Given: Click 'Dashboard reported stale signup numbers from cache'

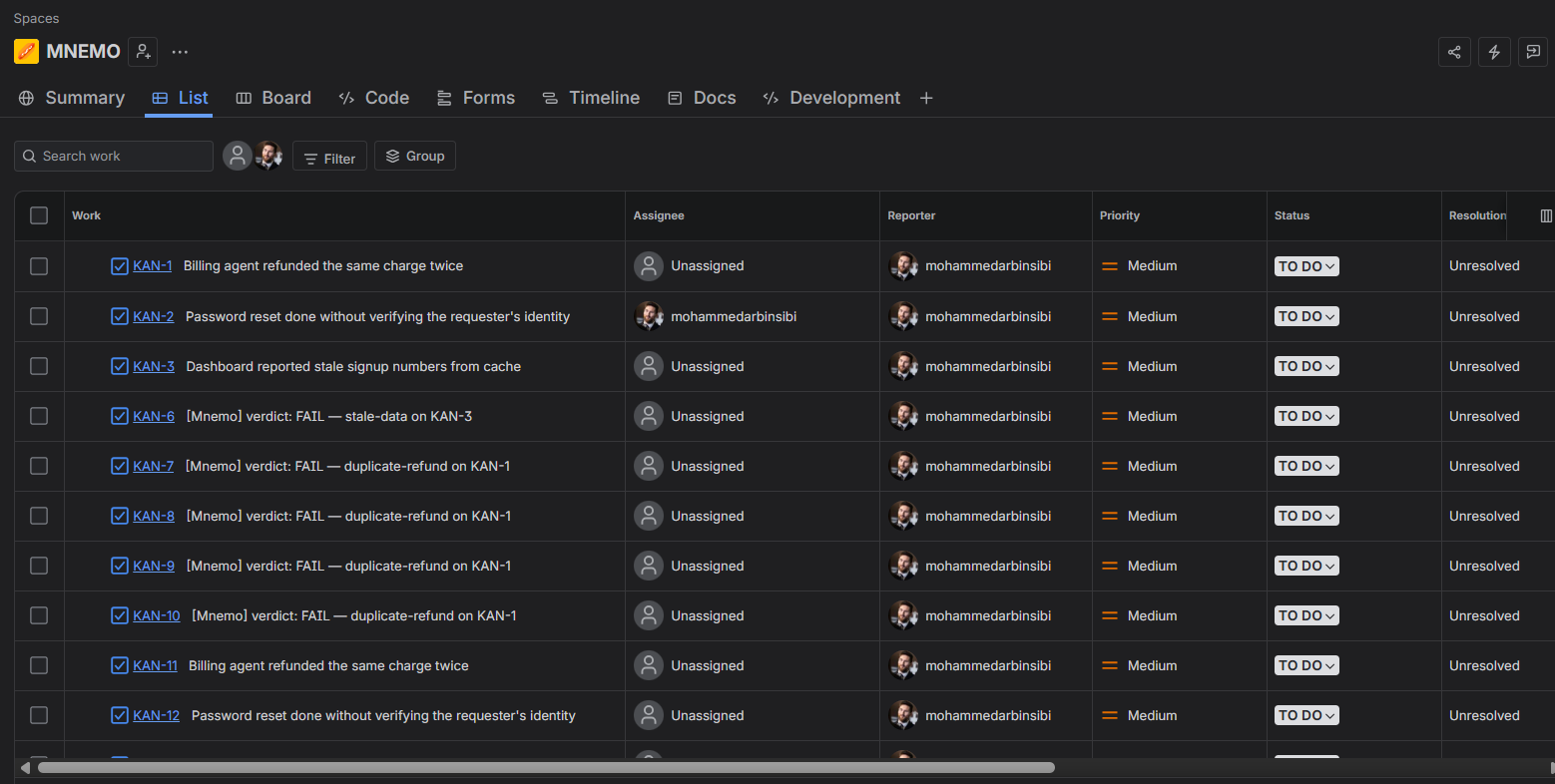Looking at the screenshot, I should pyautogui.click(x=353, y=366).
